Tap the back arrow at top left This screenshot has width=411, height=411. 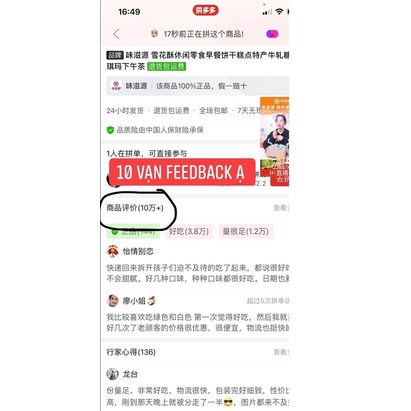tap(116, 34)
